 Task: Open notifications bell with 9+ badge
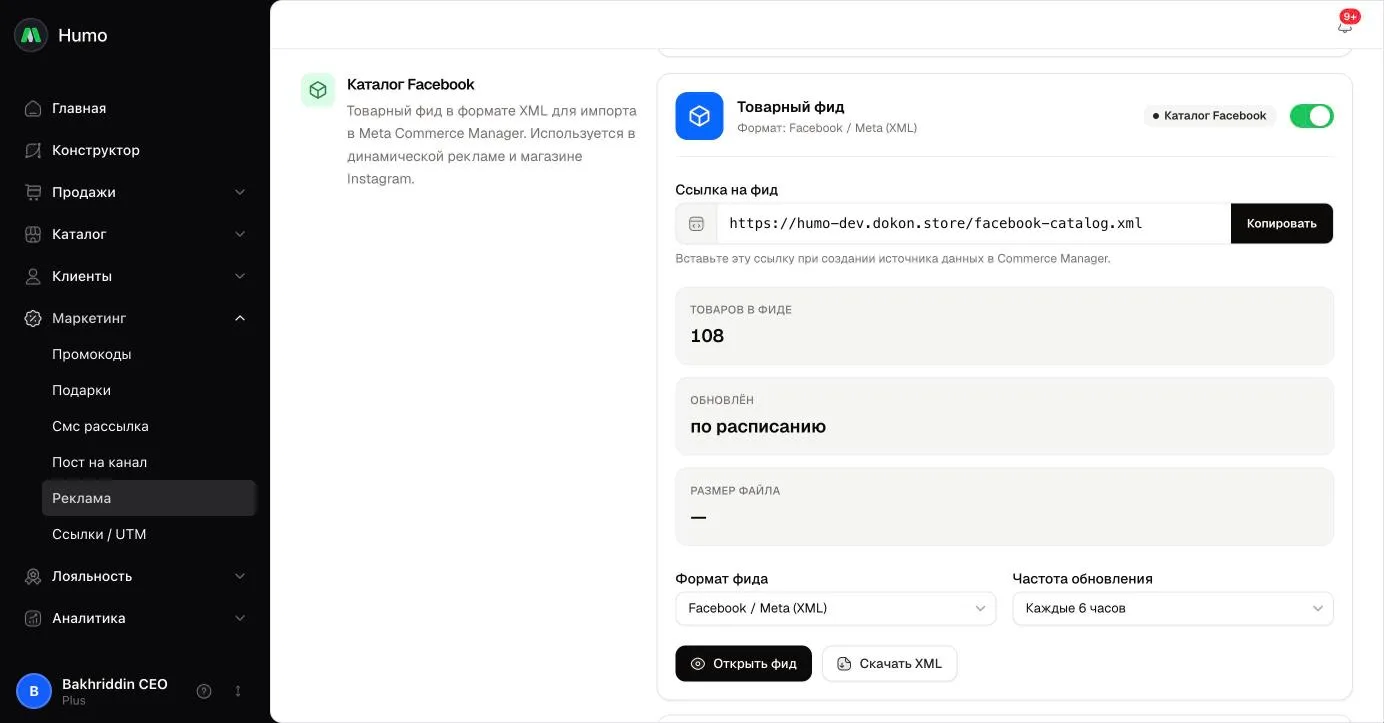[1345, 26]
